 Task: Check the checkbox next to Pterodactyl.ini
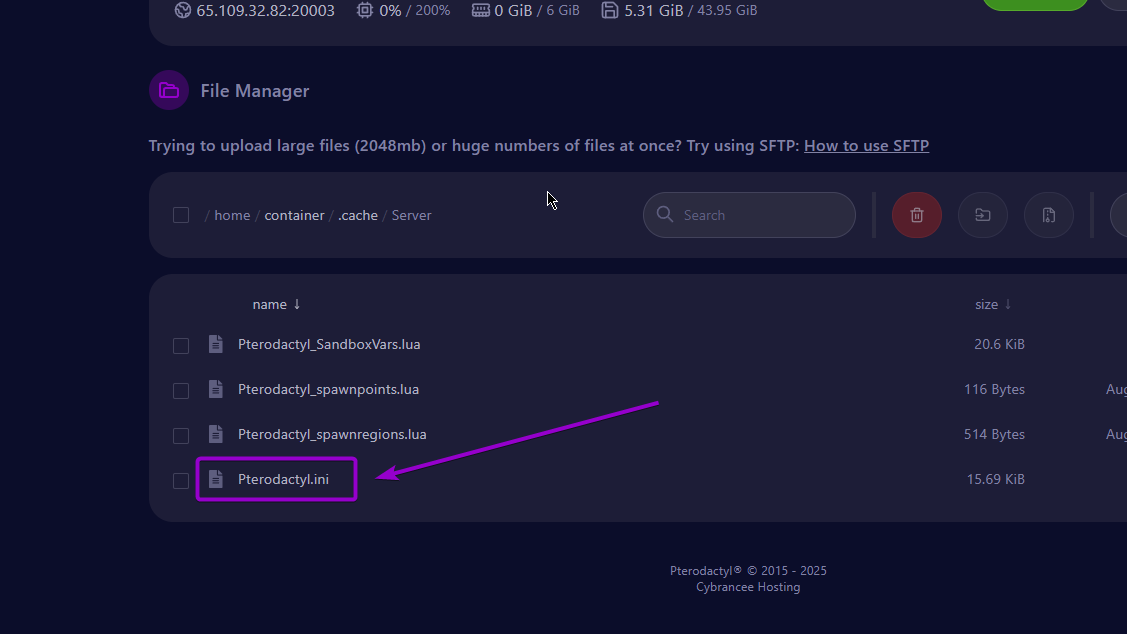(181, 480)
